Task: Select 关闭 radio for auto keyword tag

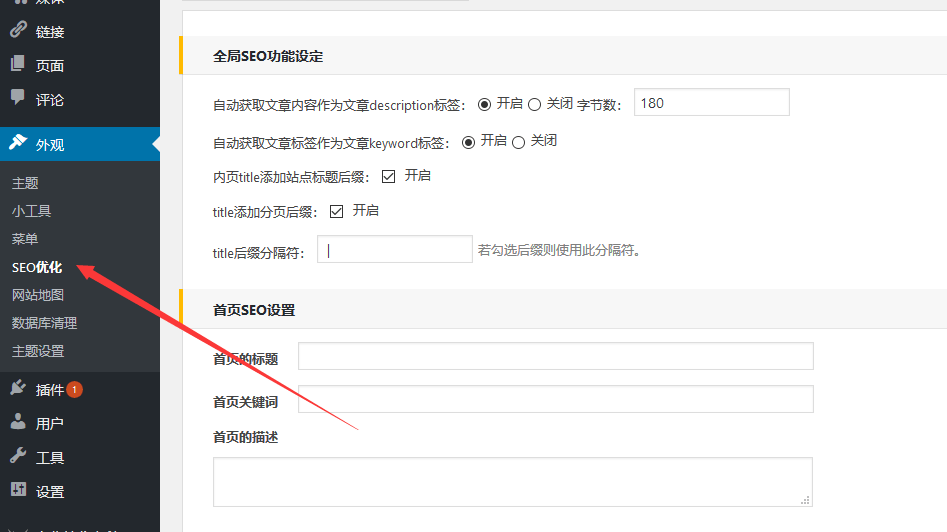Action: (518, 142)
